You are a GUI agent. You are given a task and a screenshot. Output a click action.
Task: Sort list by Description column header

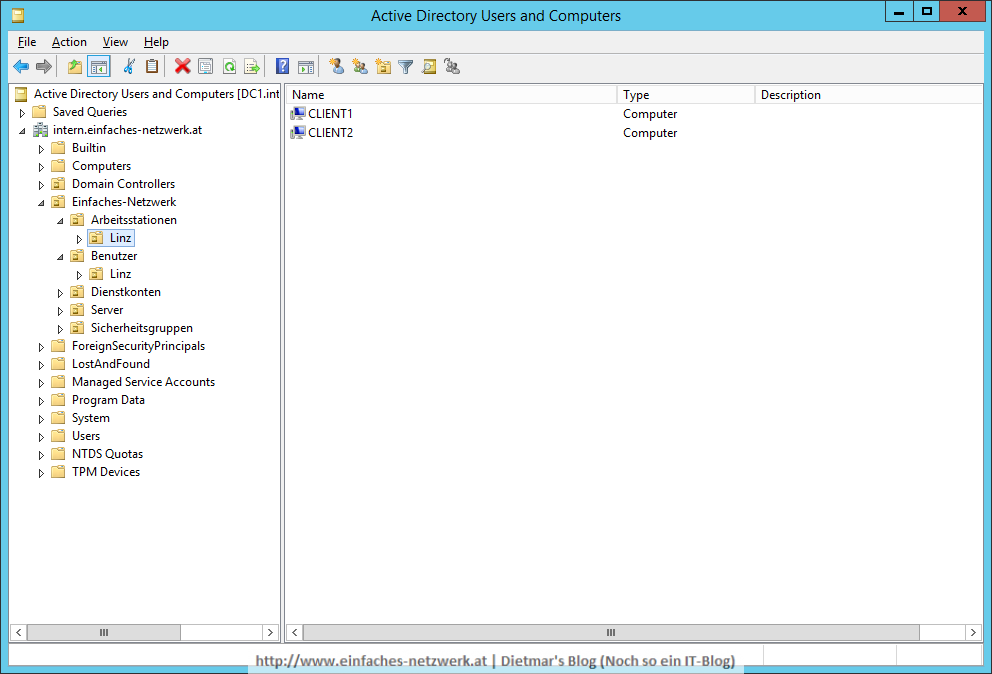(x=869, y=95)
